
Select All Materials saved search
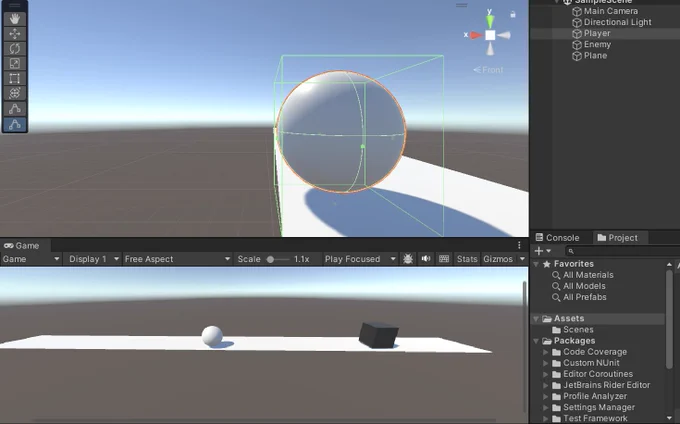588,275
